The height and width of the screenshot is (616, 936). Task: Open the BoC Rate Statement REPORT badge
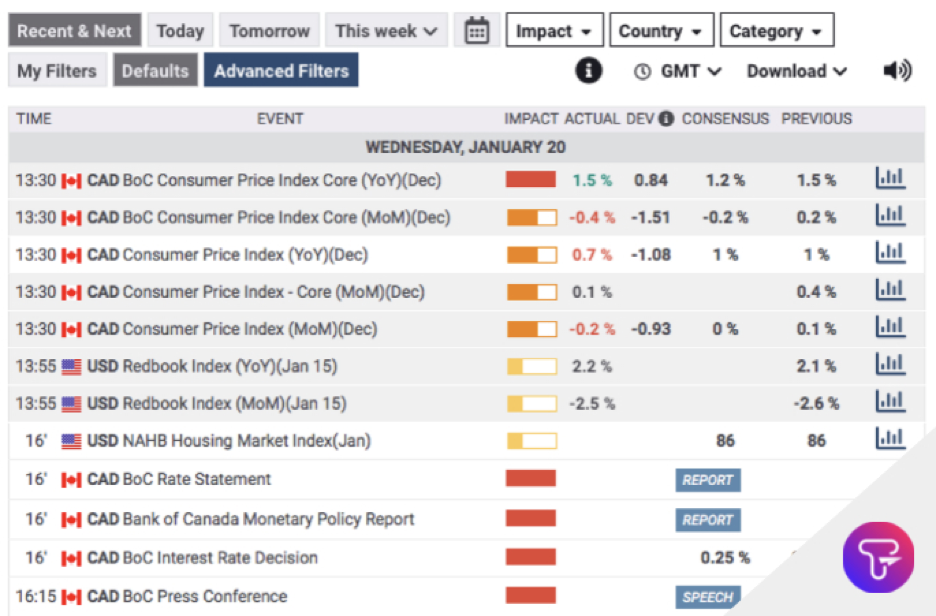(708, 480)
